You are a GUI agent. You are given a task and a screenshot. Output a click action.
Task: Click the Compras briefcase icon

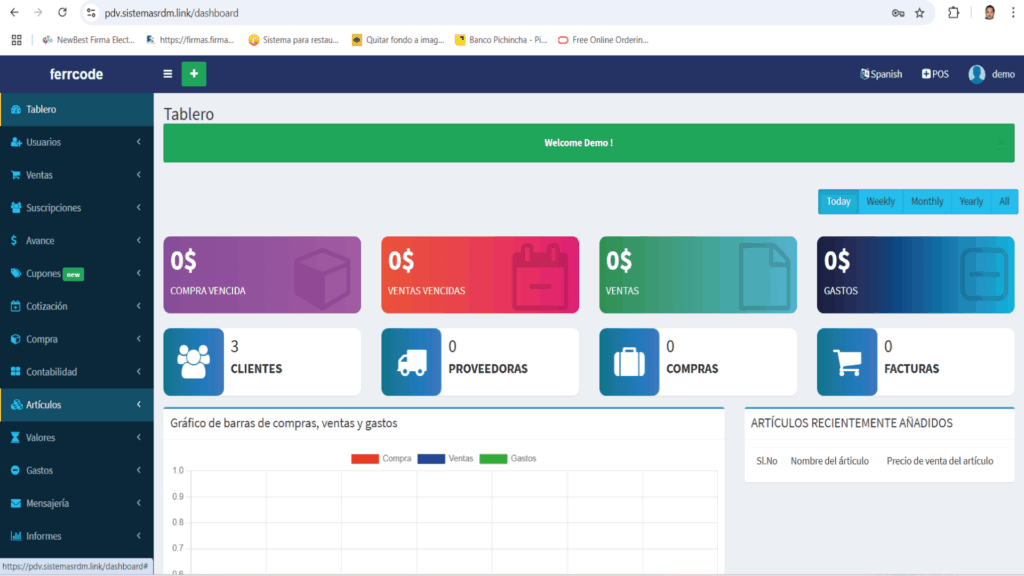click(x=629, y=361)
